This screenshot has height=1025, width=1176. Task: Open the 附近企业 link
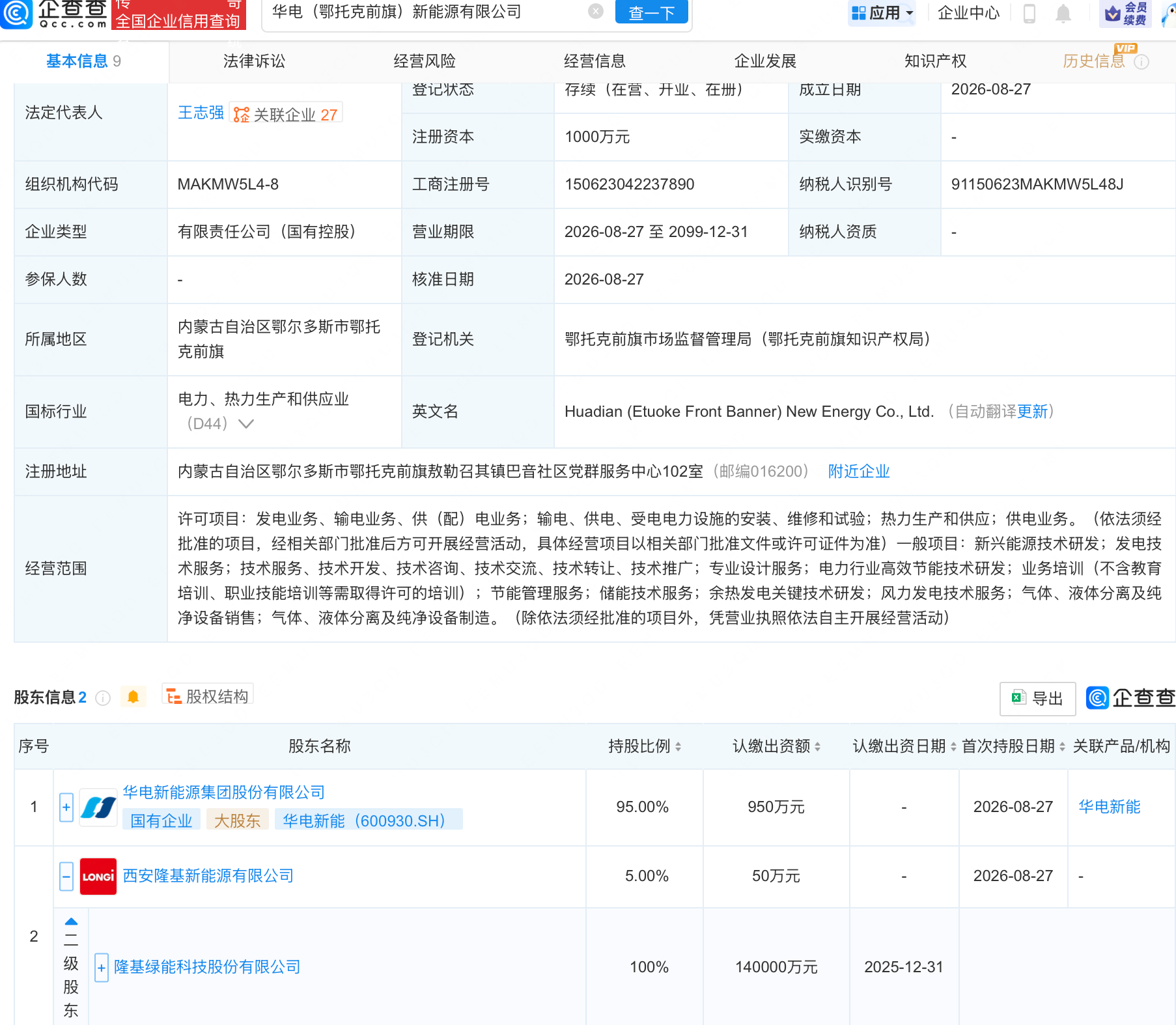click(859, 471)
